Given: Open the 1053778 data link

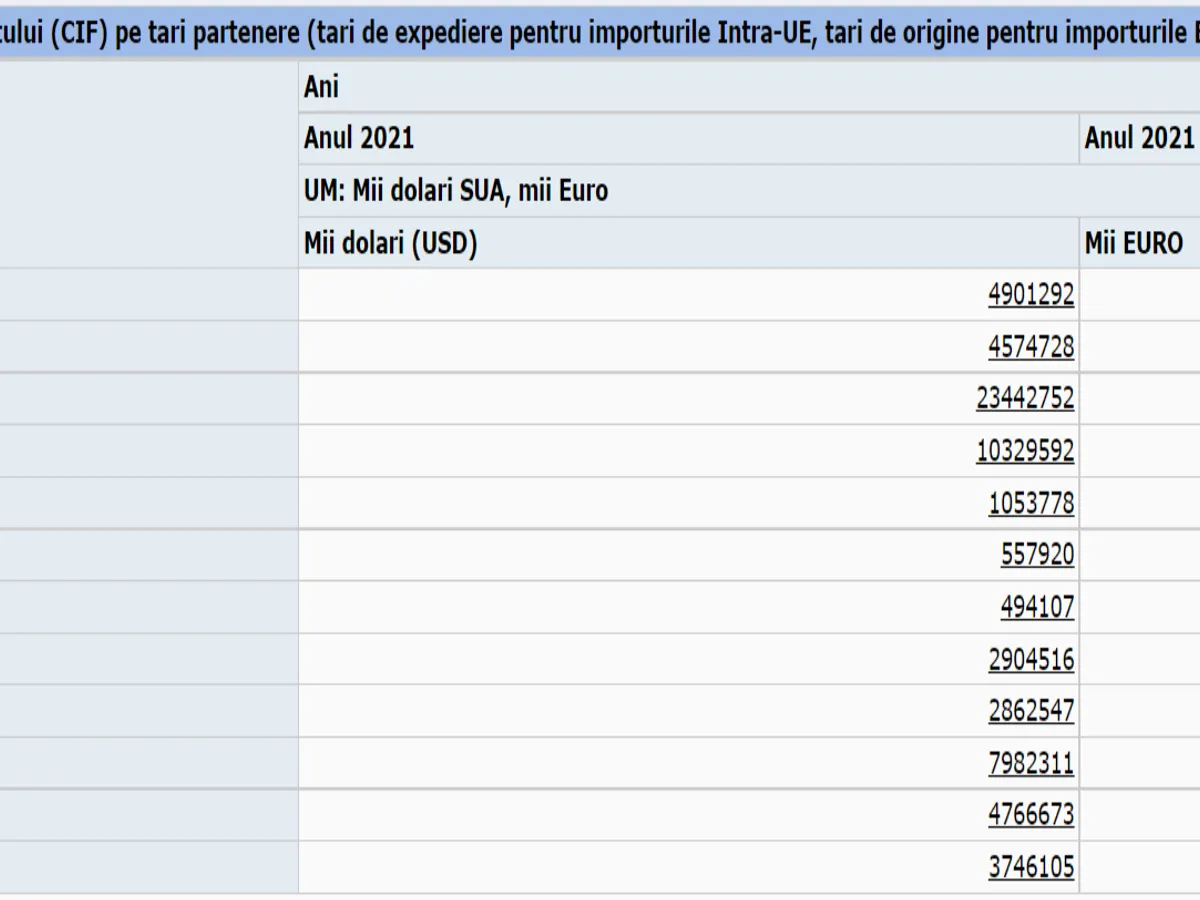Looking at the screenshot, I should 1031,503.
